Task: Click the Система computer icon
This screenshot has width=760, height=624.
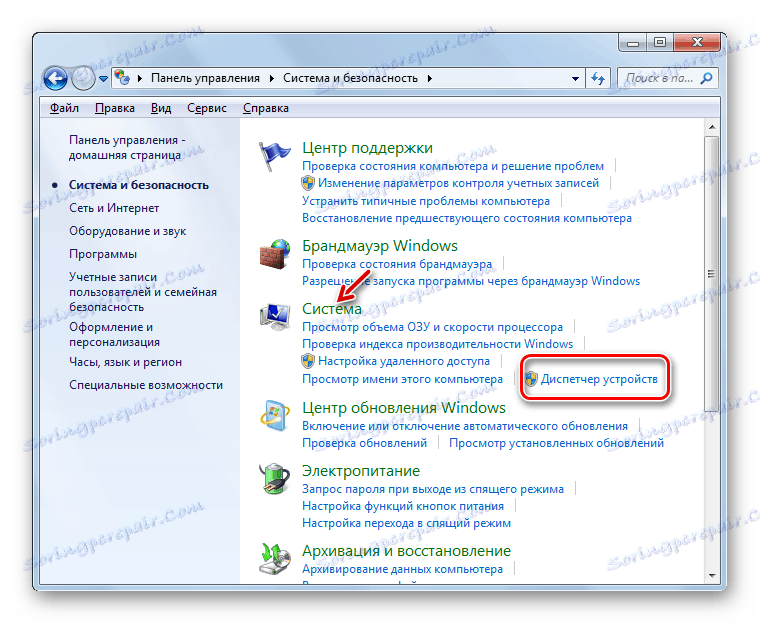Action: pos(275,317)
